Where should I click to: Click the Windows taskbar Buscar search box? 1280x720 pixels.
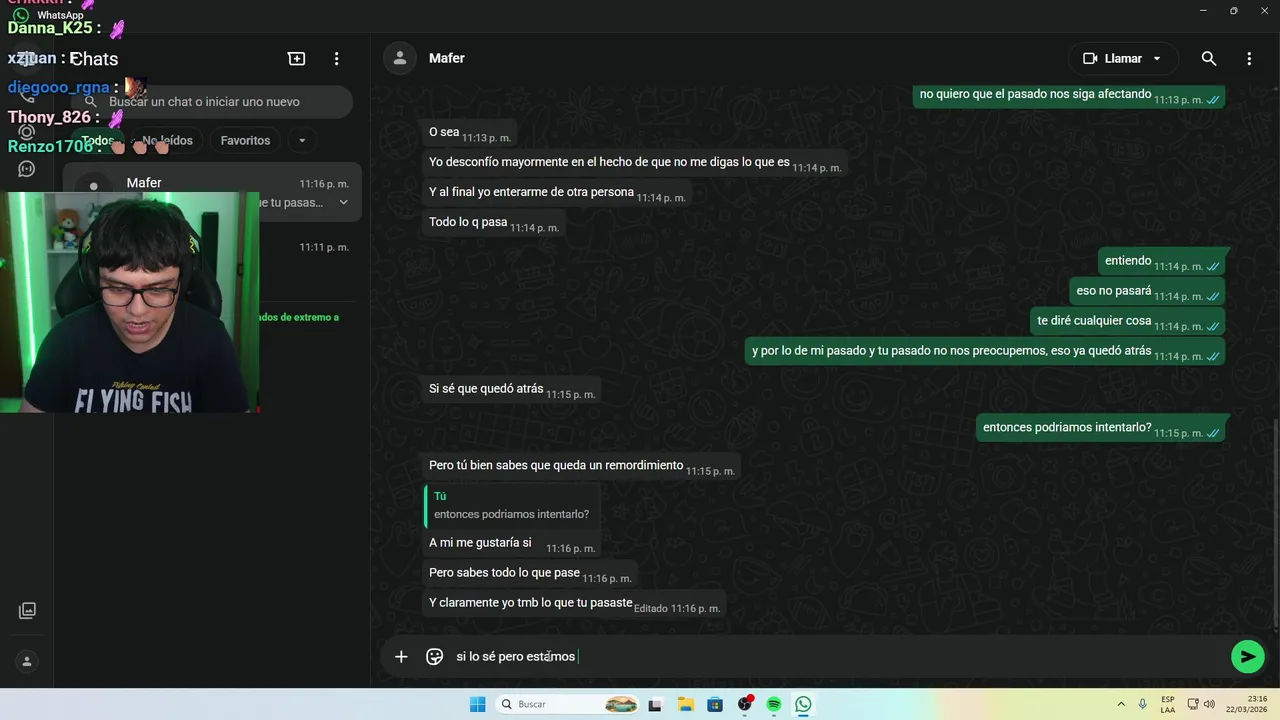pos(568,704)
